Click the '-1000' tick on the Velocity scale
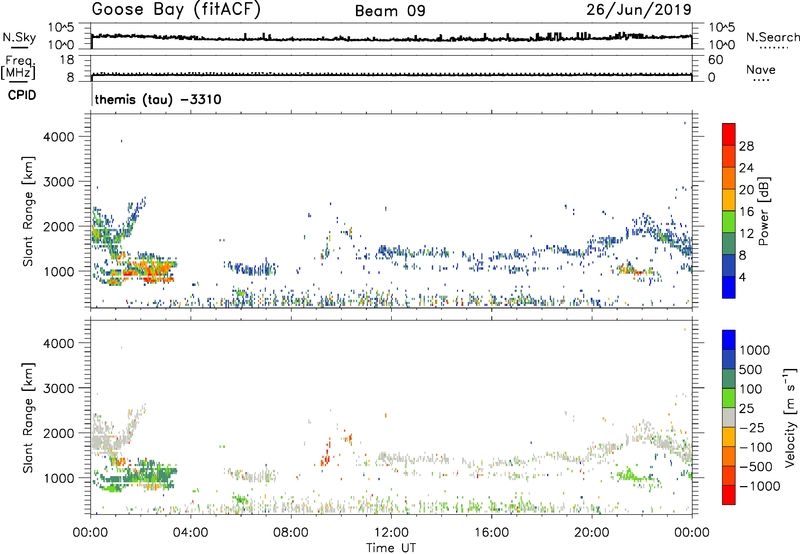 pyautogui.click(x=760, y=486)
